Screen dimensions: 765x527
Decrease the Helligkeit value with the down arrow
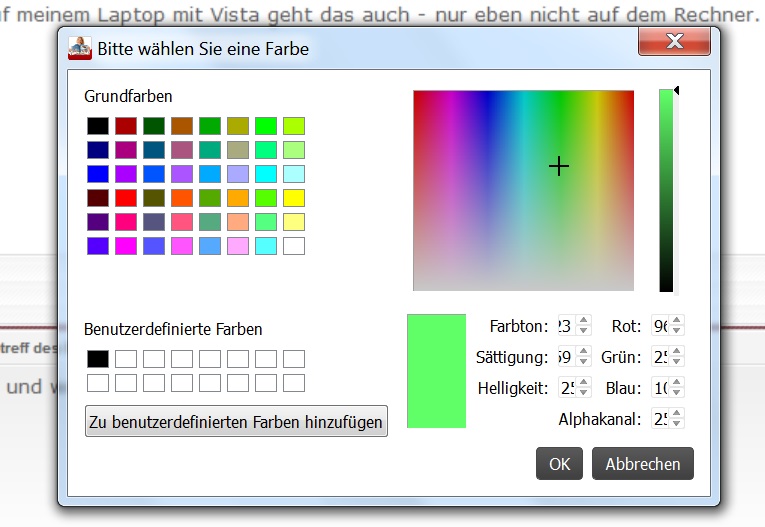[584, 392]
